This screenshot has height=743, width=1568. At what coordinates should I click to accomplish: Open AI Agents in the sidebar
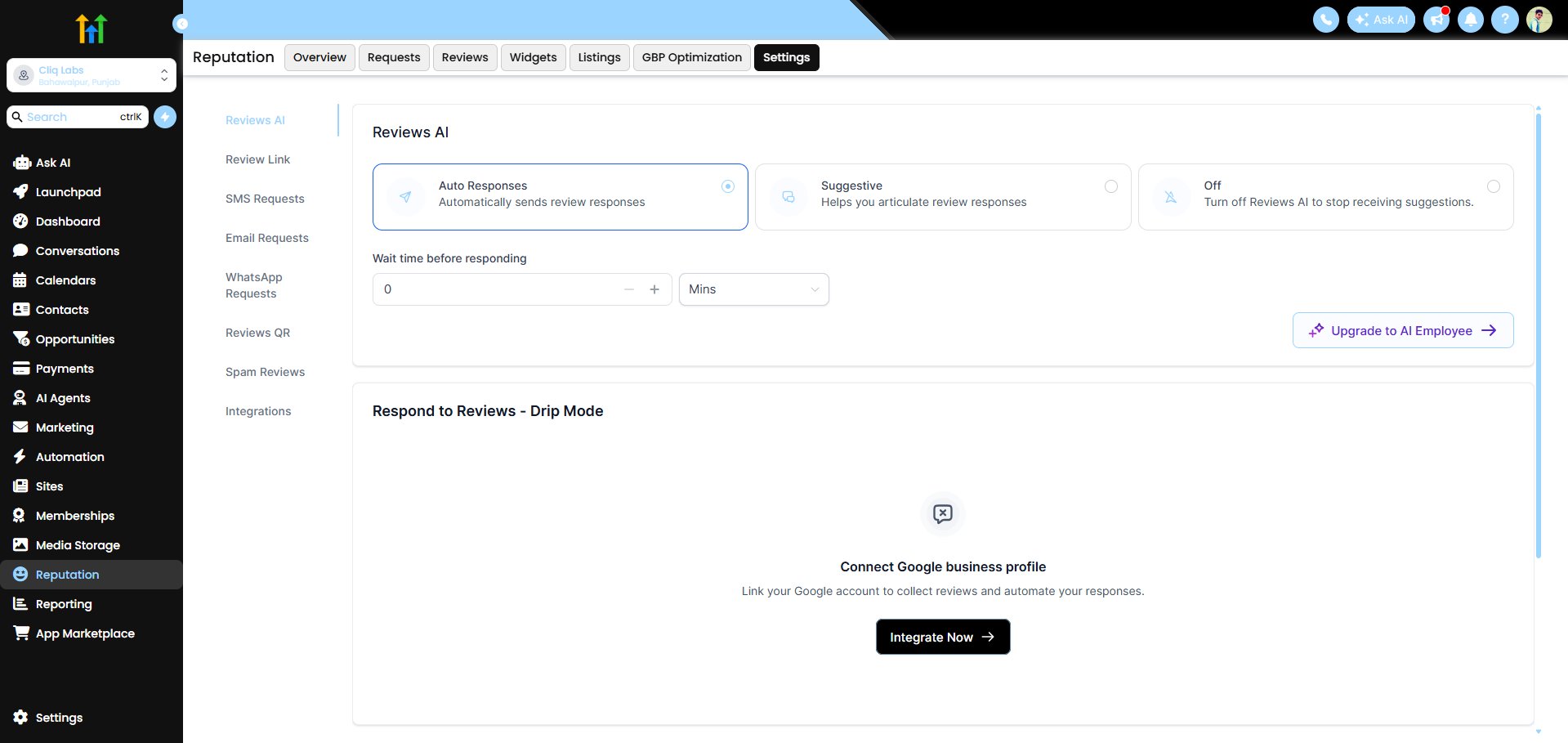pos(92,398)
